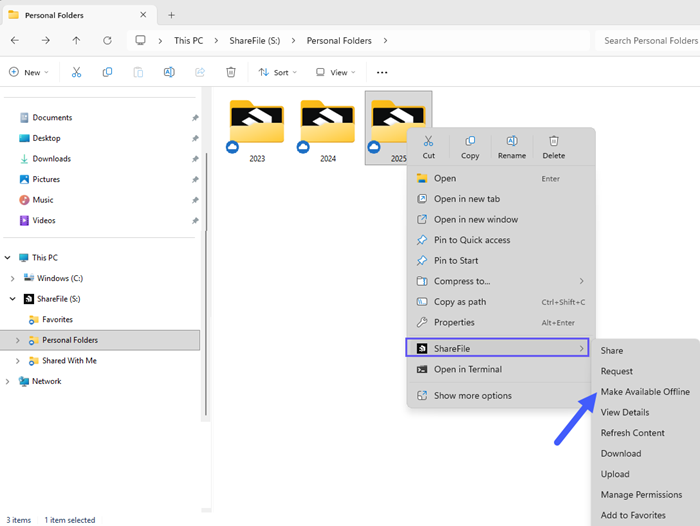Refresh the current folder view
This screenshot has height=526, width=700.
coord(107,41)
